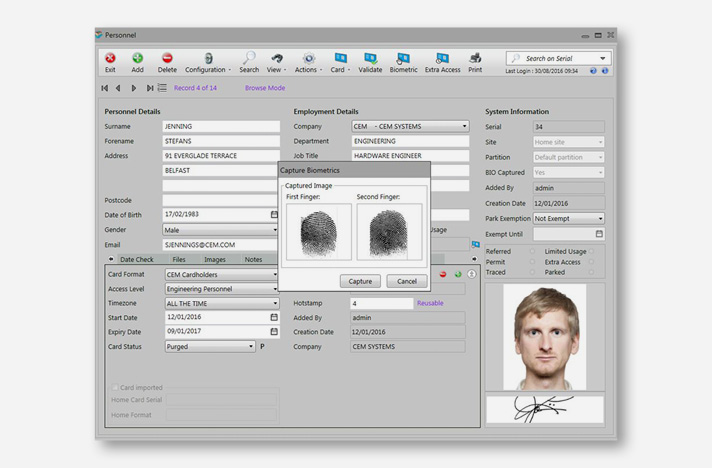This screenshot has width=712, height=468.
Task: Toggle the Parked indicator
Action: pos(592,272)
